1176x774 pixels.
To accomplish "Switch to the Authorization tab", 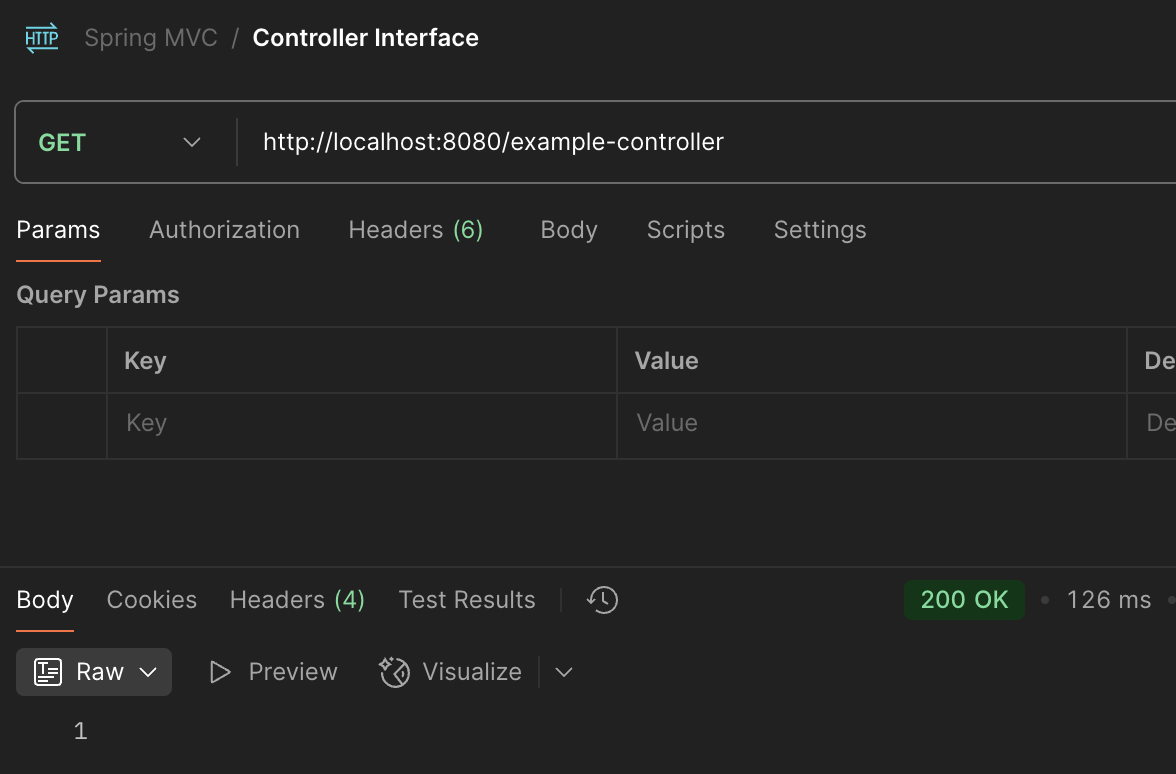I will click(224, 230).
